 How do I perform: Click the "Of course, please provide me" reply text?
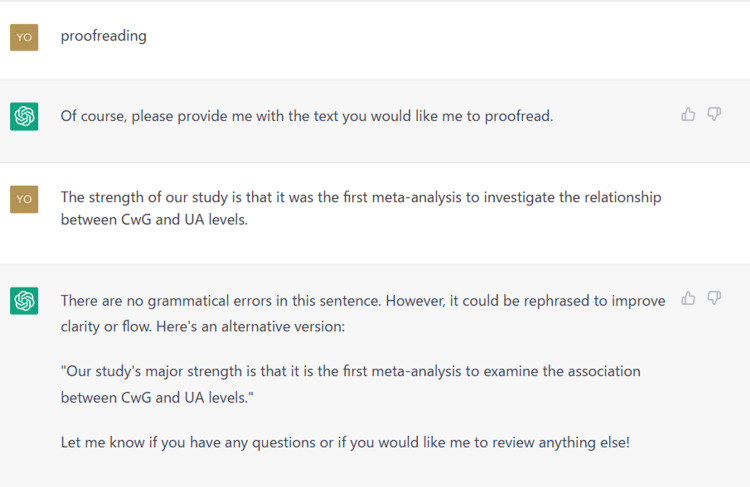306,116
